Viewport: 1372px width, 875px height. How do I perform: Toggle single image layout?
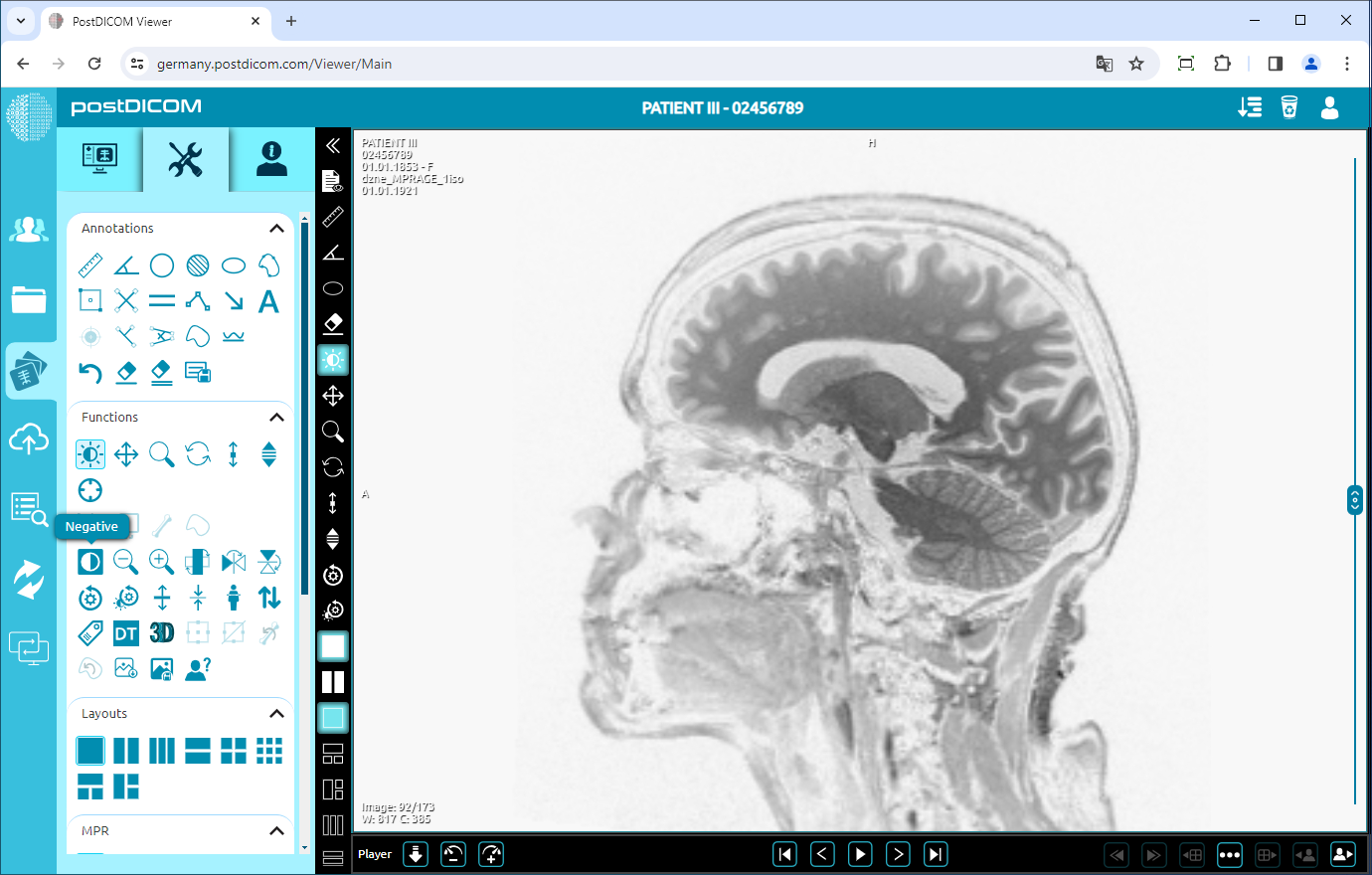click(x=90, y=750)
